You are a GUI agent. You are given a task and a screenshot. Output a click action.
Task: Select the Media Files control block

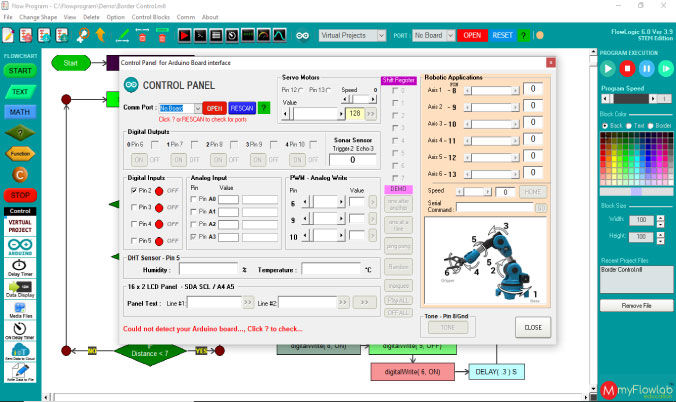20,310
